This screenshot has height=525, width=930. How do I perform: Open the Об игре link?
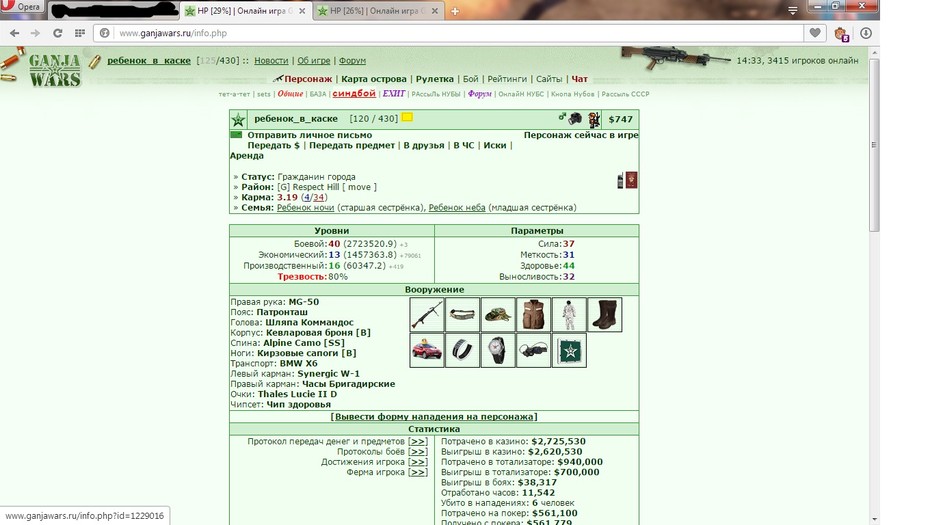point(314,61)
